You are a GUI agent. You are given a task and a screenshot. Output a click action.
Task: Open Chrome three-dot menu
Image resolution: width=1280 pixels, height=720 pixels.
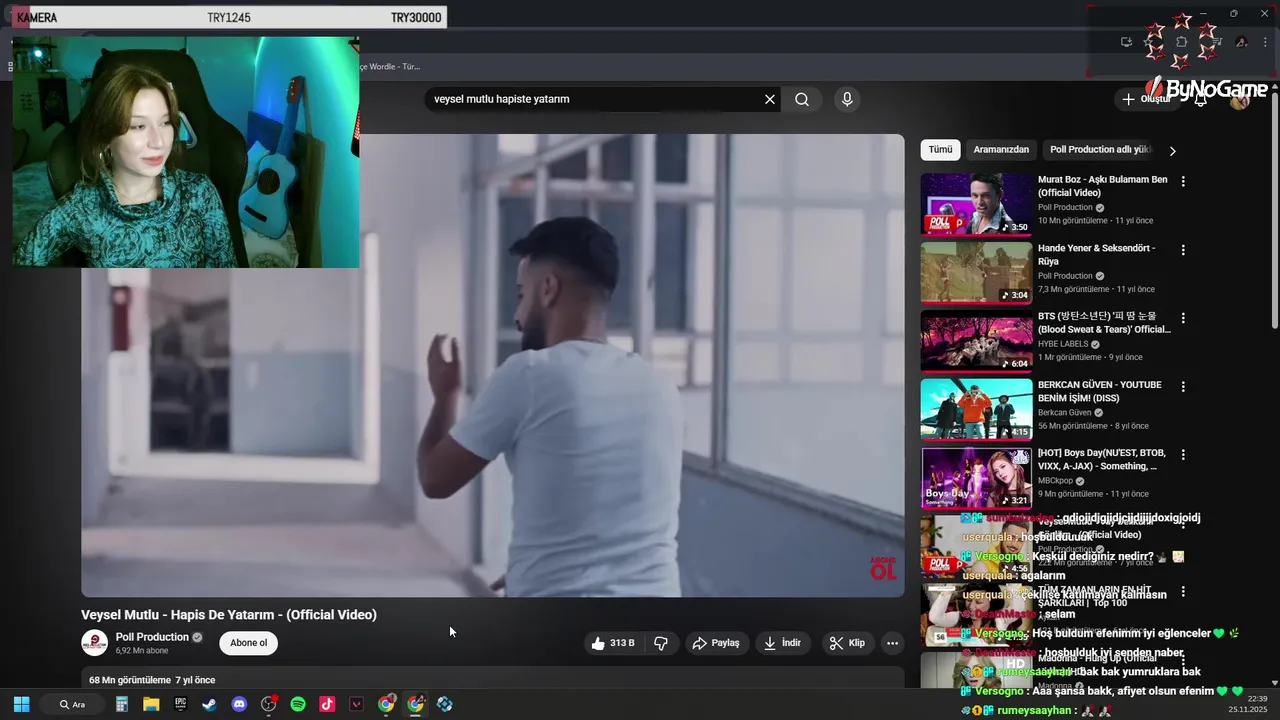(1265, 42)
